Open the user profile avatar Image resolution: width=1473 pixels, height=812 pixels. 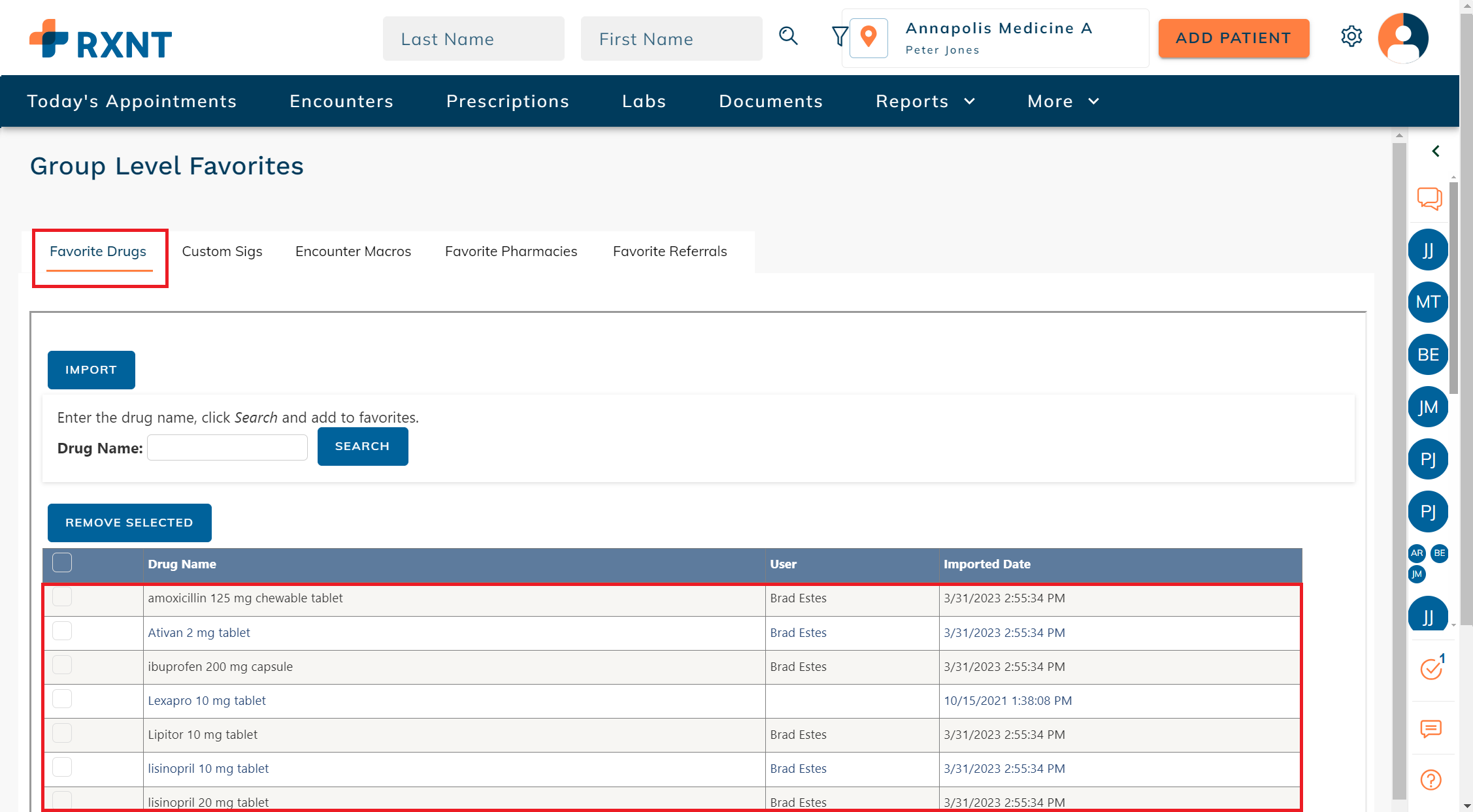pyautogui.click(x=1402, y=38)
